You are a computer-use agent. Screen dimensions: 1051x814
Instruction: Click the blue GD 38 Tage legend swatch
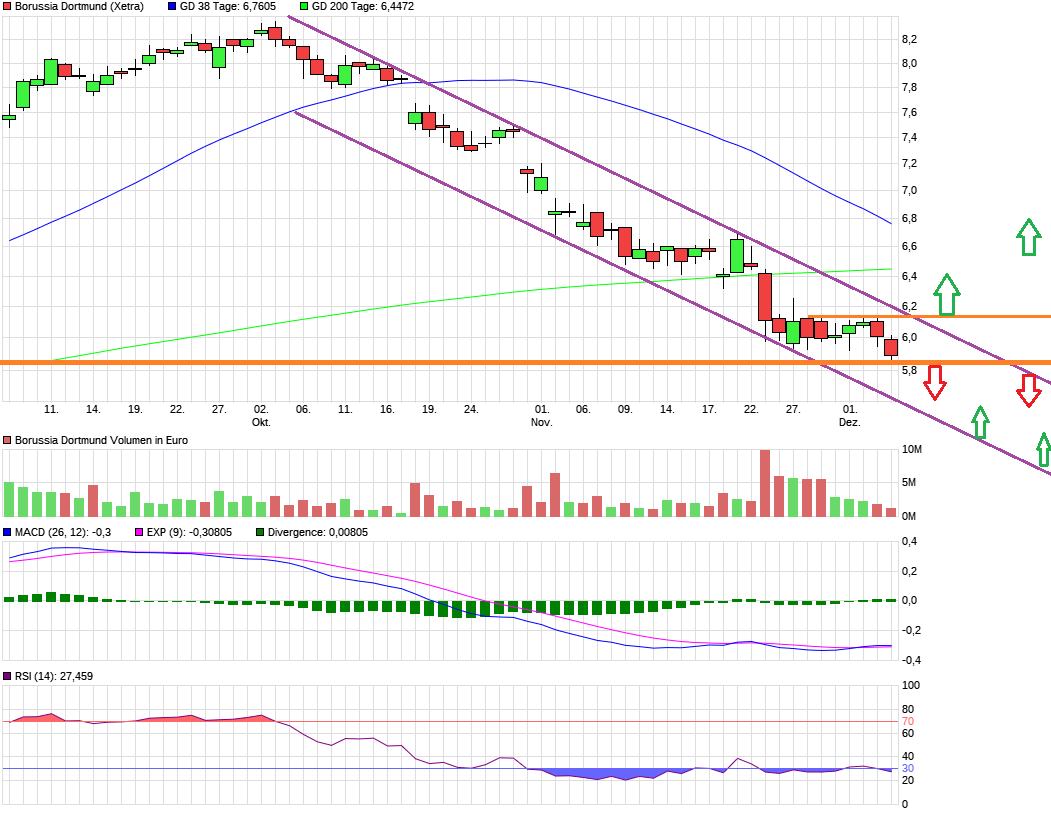coord(172,6)
